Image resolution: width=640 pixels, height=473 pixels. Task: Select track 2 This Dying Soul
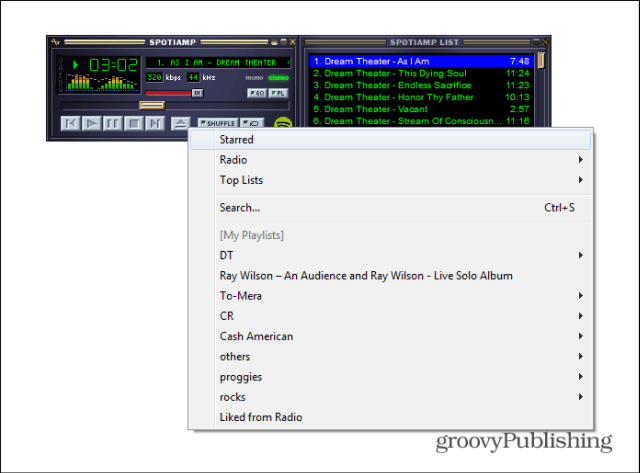(x=421, y=73)
